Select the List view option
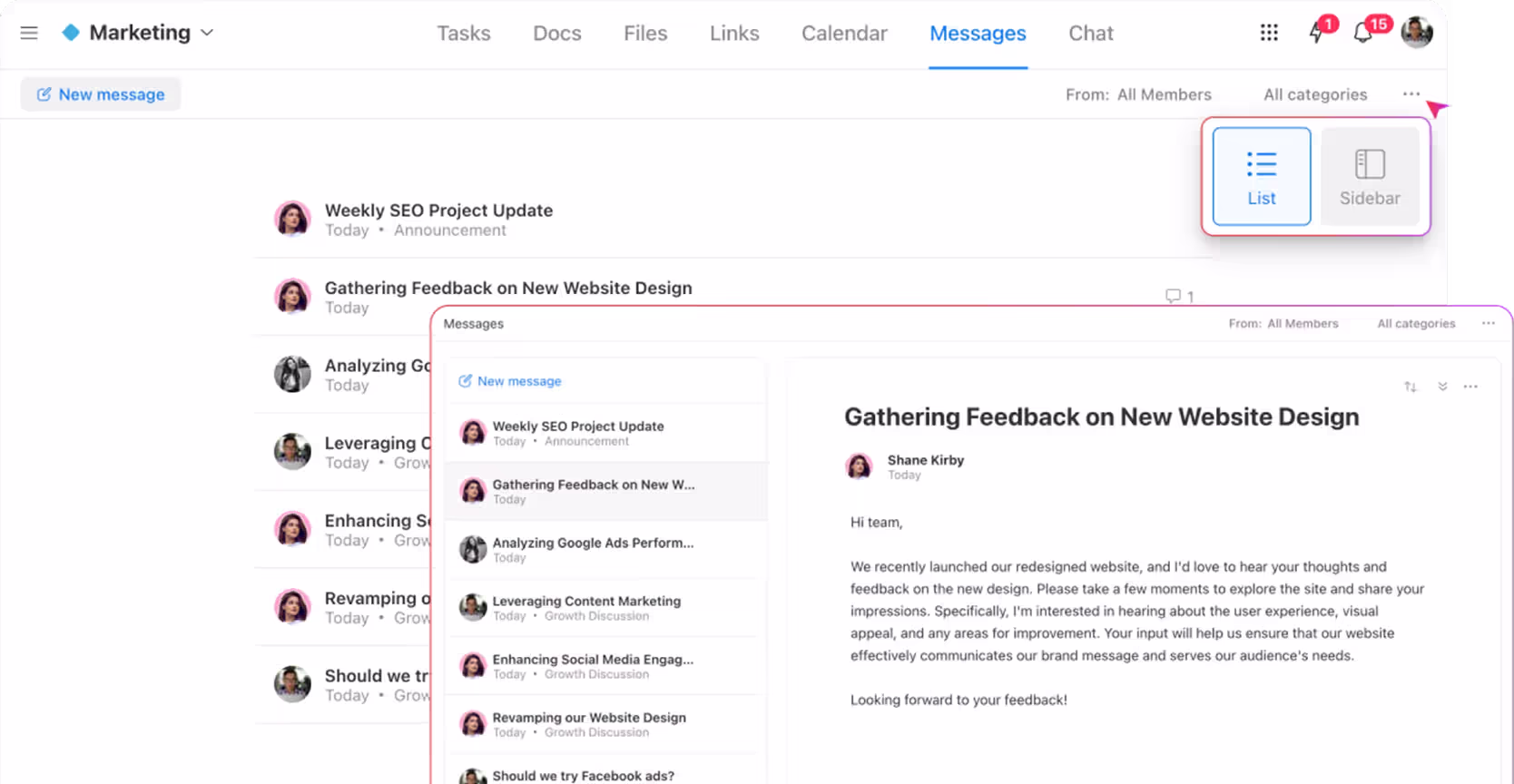This screenshot has height=784, width=1514. [1261, 176]
